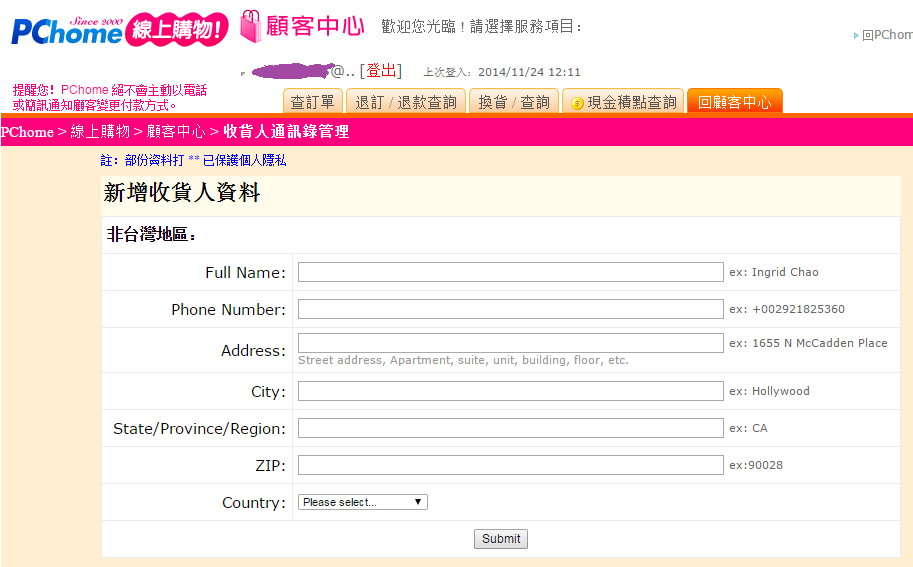The width and height of the screenshot is (913, 567).
Task: Switch to 退訂 / 退款查詢 tab
Action: 405,102
